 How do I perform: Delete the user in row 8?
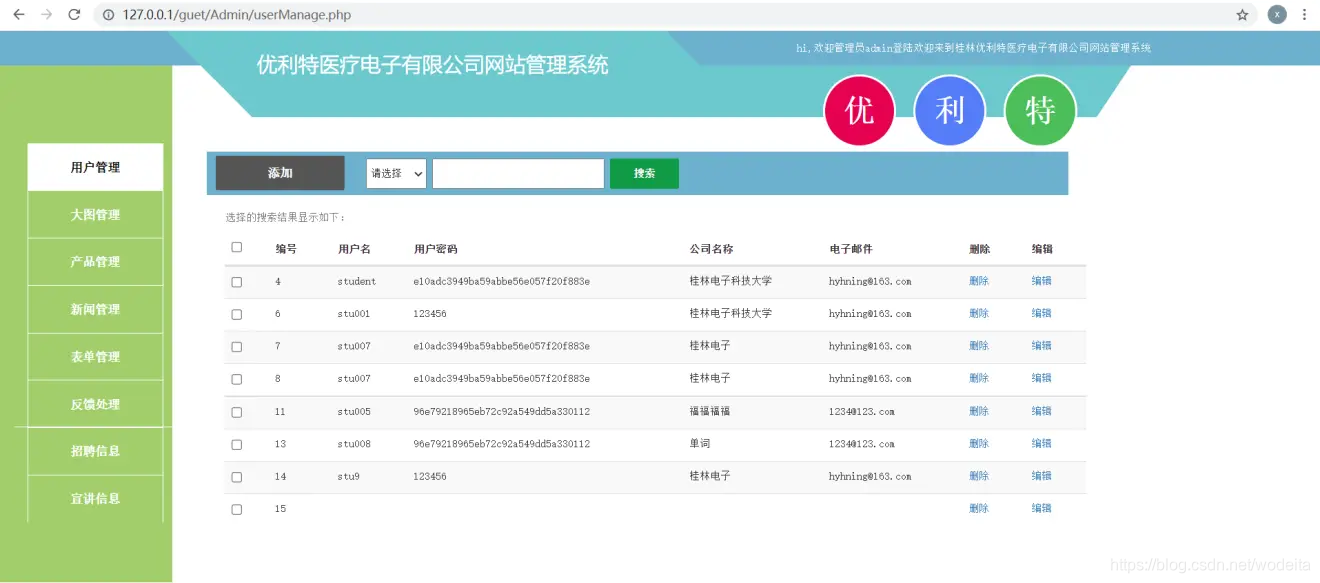tap(979, 378)
